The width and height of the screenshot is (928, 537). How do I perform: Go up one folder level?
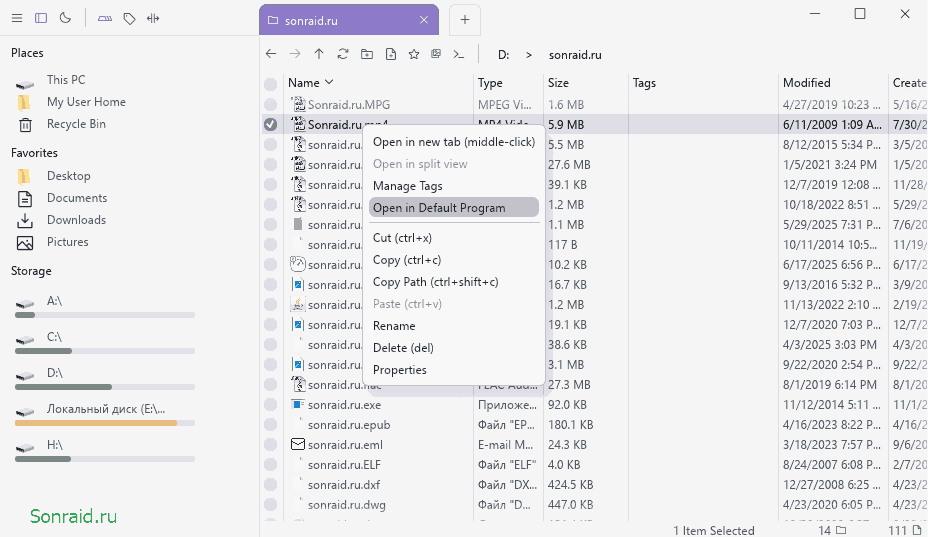click(319, 54)
